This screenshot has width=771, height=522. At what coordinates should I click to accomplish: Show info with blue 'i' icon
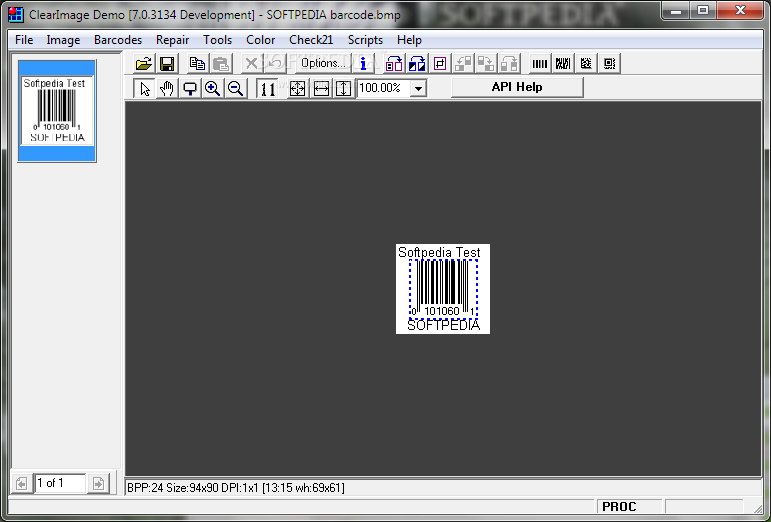(x=363, y=63)
